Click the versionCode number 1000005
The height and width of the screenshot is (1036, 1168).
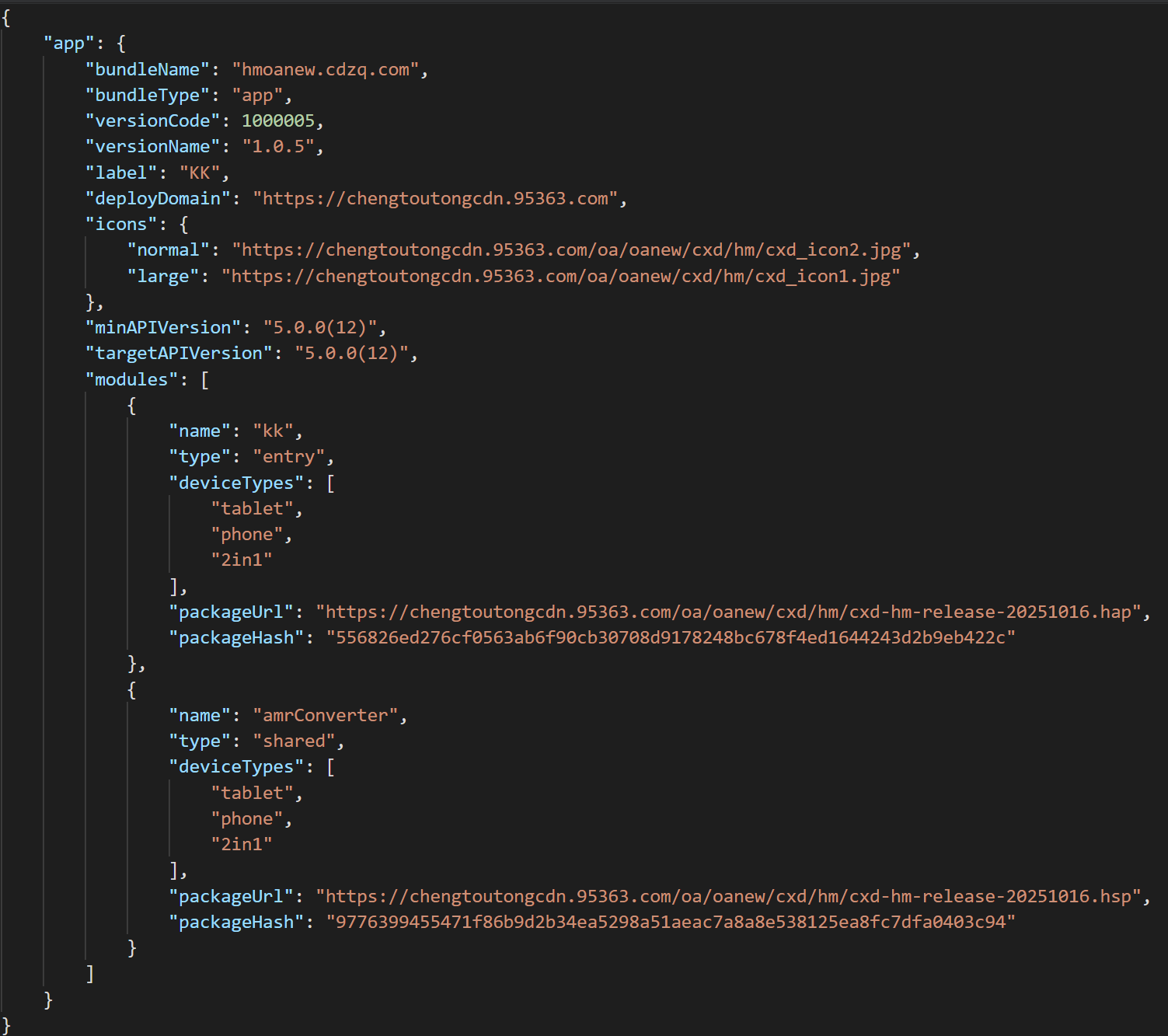(x=277, y=121)
